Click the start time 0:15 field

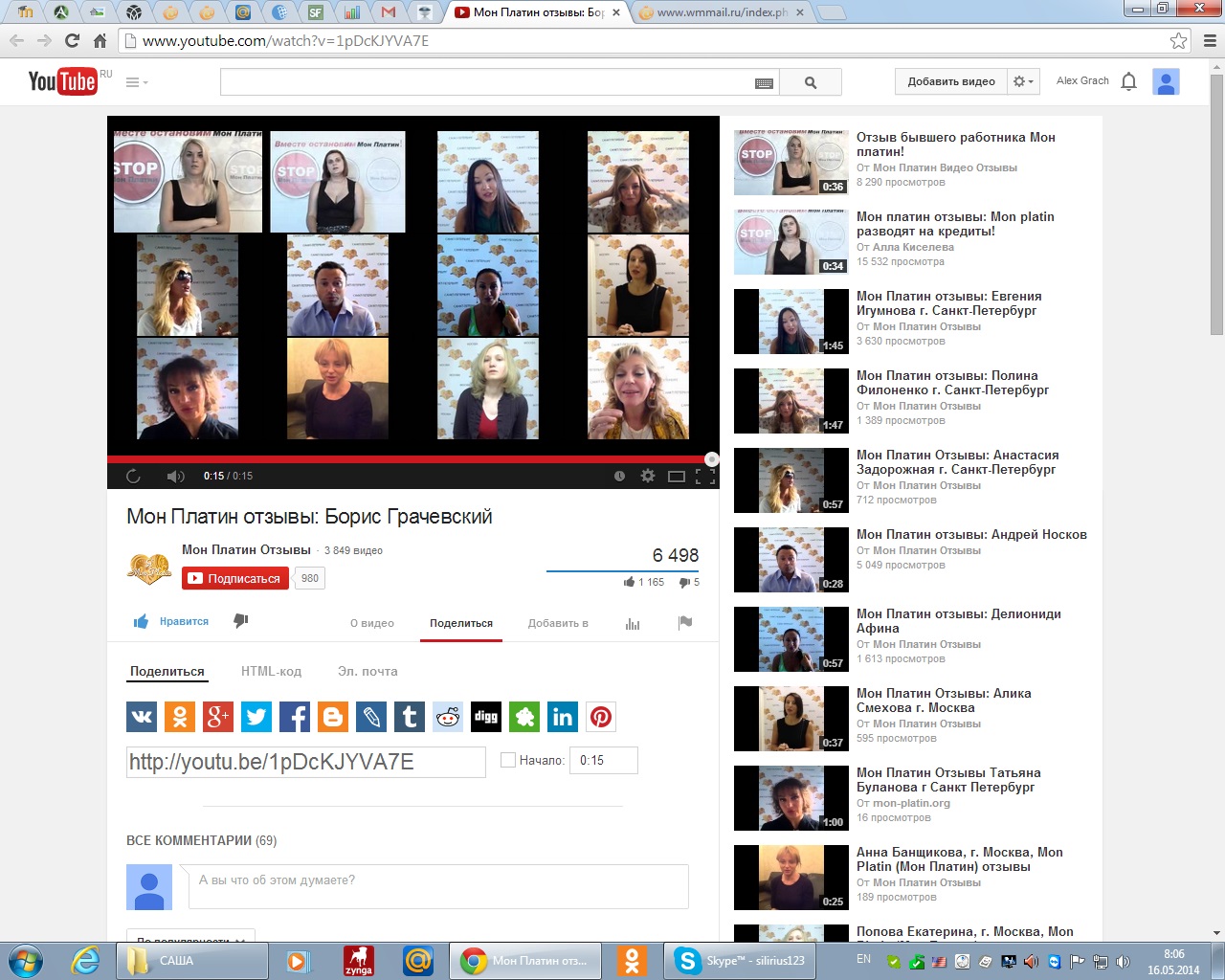tap(603, 761)
